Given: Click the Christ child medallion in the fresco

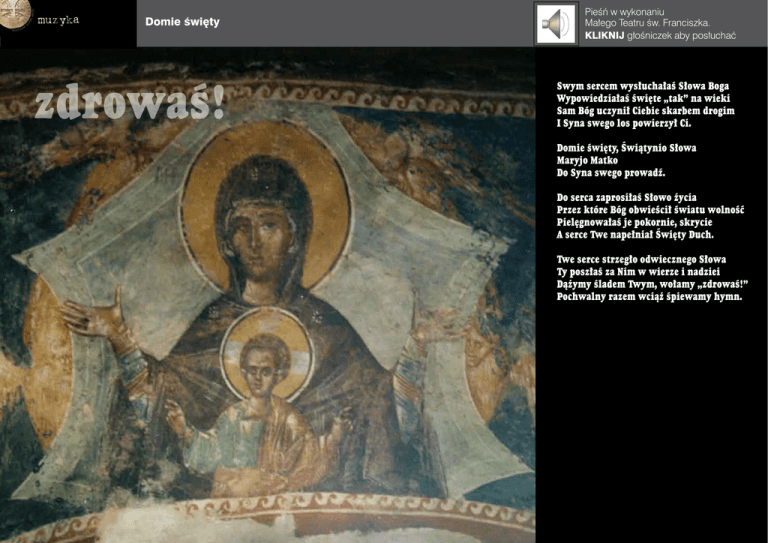Looking at the screenshot, I should tap(266, 355).
